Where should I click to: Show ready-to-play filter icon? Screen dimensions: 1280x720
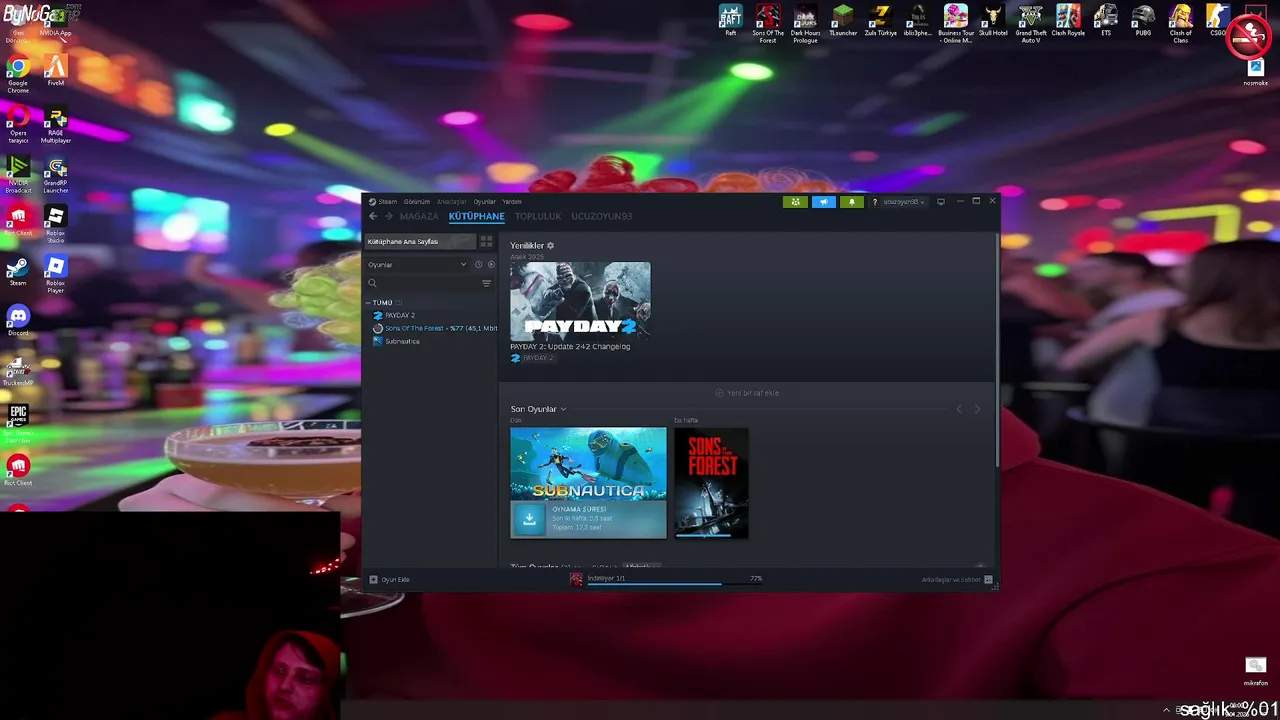tap(491, 265)
